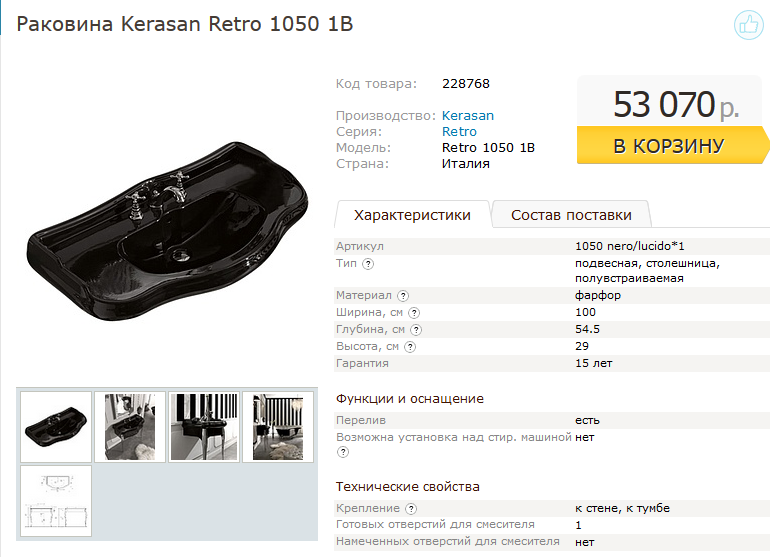Select the first black sink thumbnail
The width and height of the screenshot is (770, 557).
click(56, 426)
